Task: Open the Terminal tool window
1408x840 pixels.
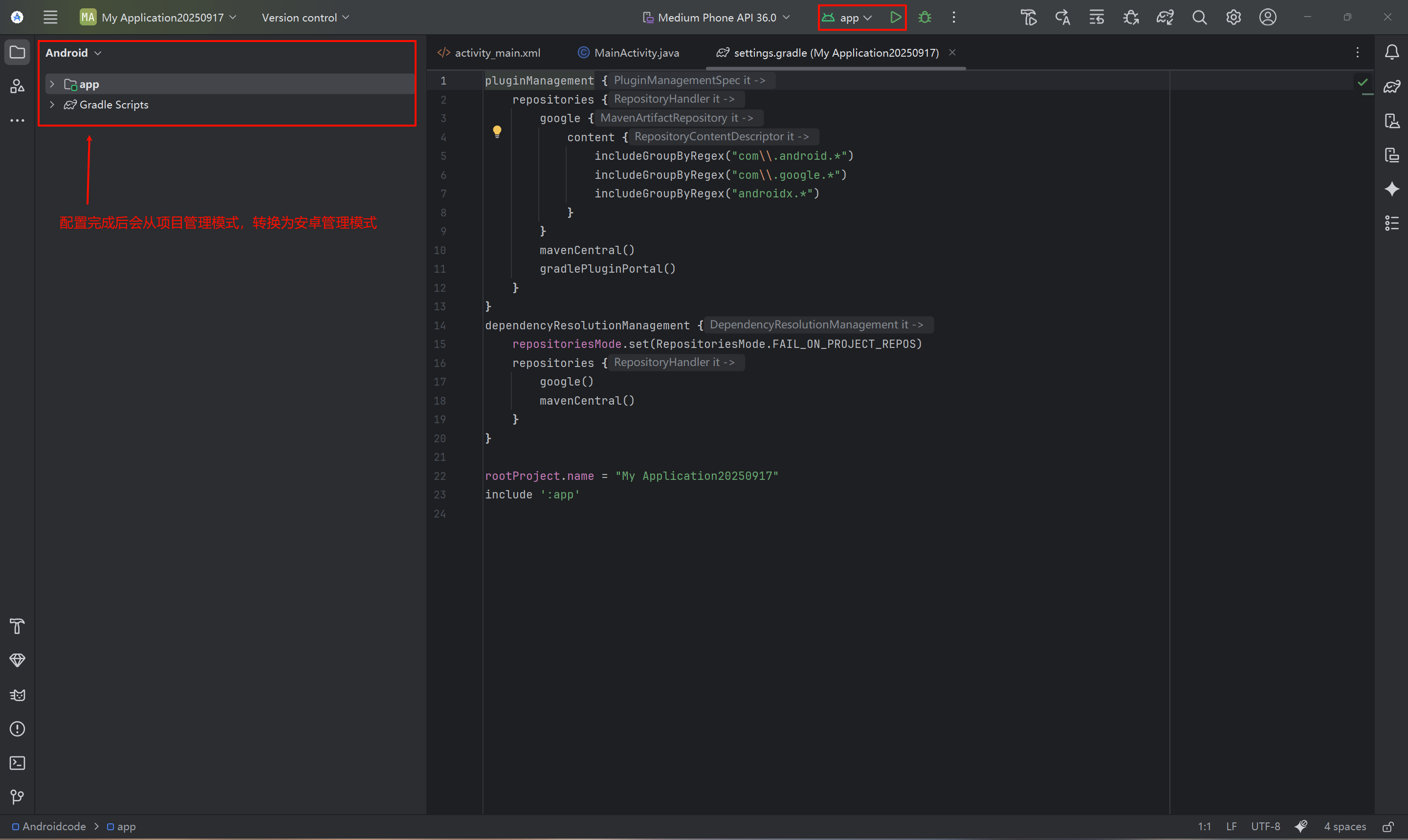Action: [x=17, y=763]
